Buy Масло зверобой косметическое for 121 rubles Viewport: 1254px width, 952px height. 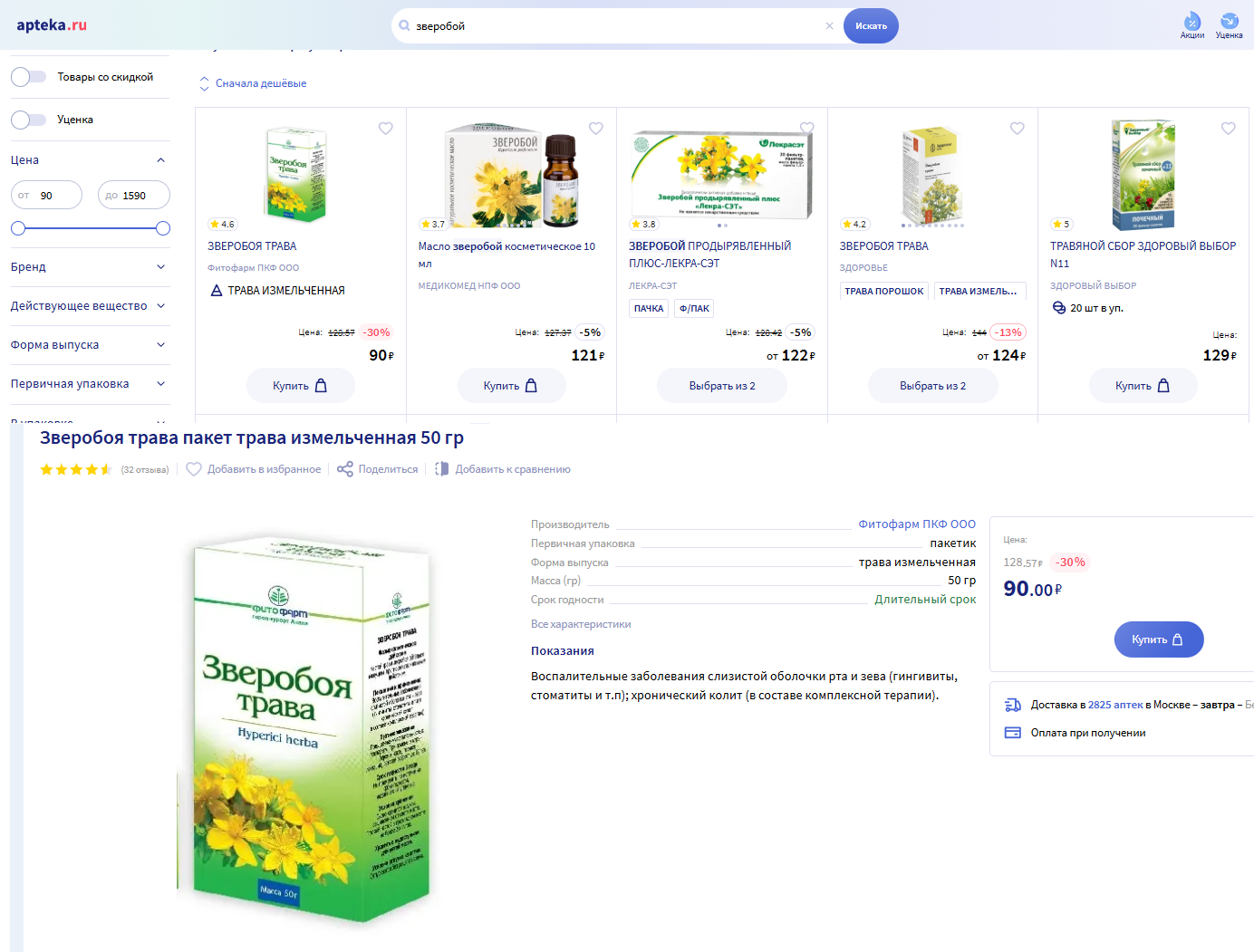(x=512, y=386)
